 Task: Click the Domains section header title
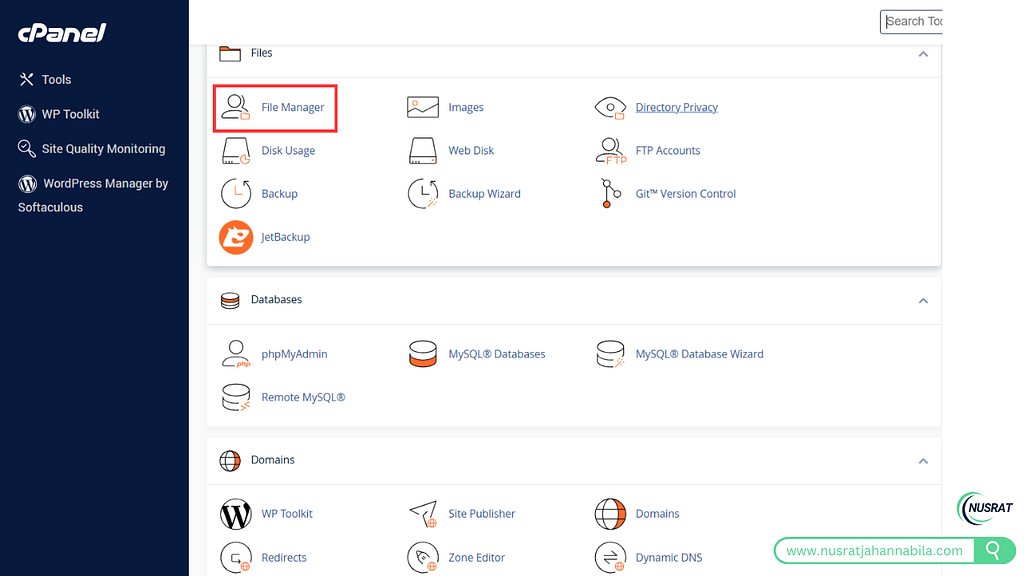(272, 460)
